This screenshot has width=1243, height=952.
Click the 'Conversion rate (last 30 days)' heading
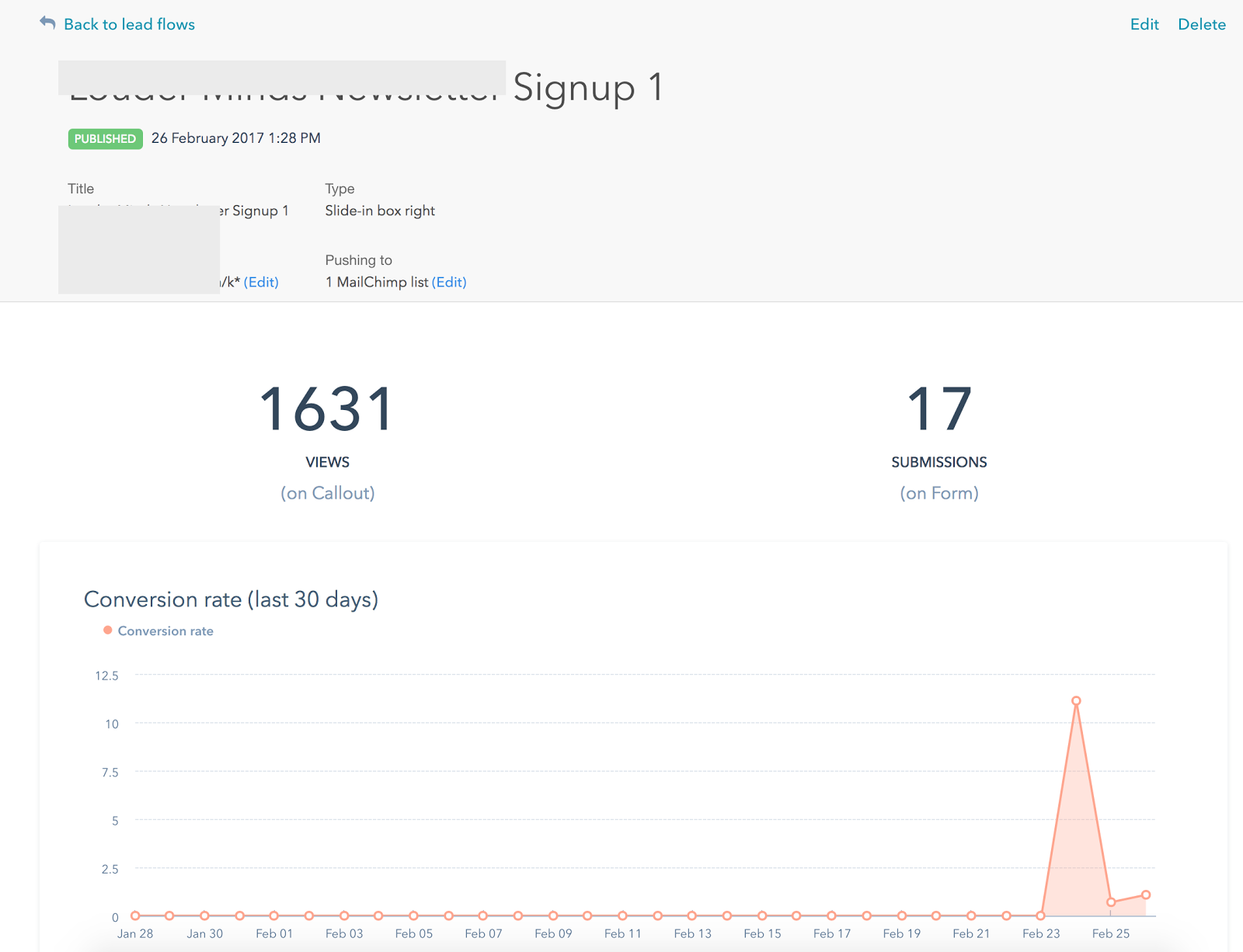[x=231, y=599]
